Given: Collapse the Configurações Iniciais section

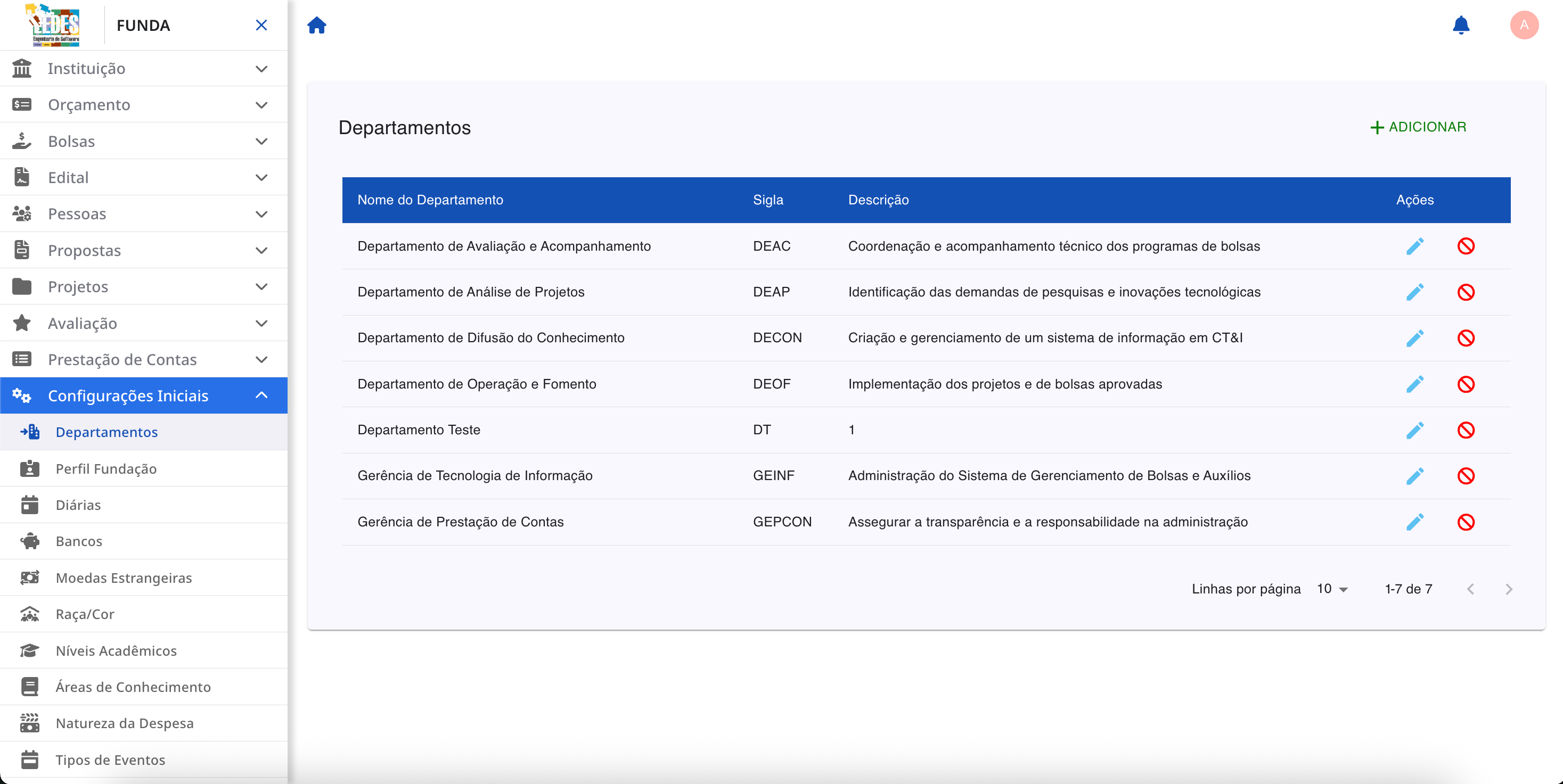Looking at the screenshot, I should tap(261, 395).
